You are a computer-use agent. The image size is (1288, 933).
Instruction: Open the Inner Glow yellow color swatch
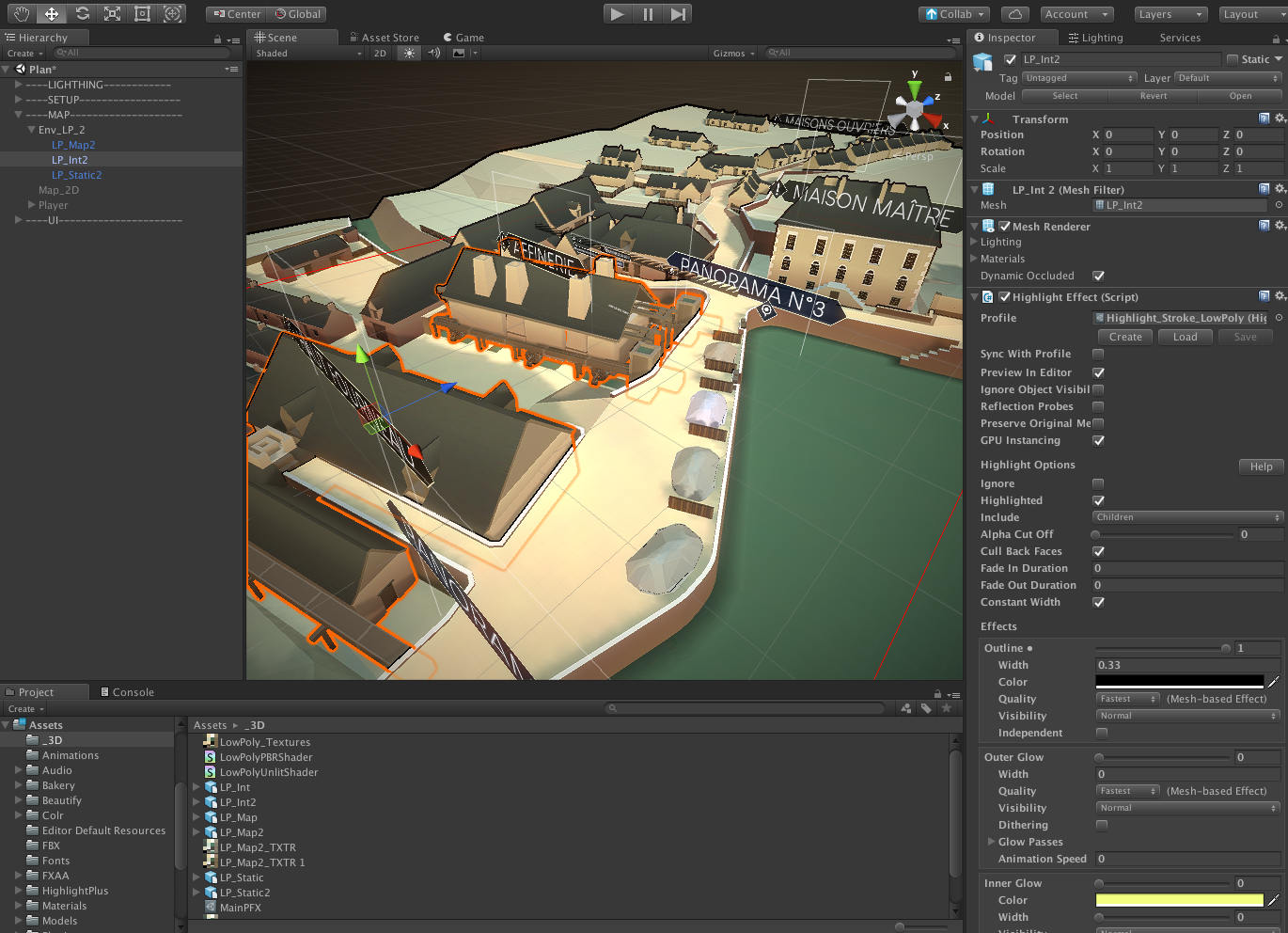(1179, 900)
